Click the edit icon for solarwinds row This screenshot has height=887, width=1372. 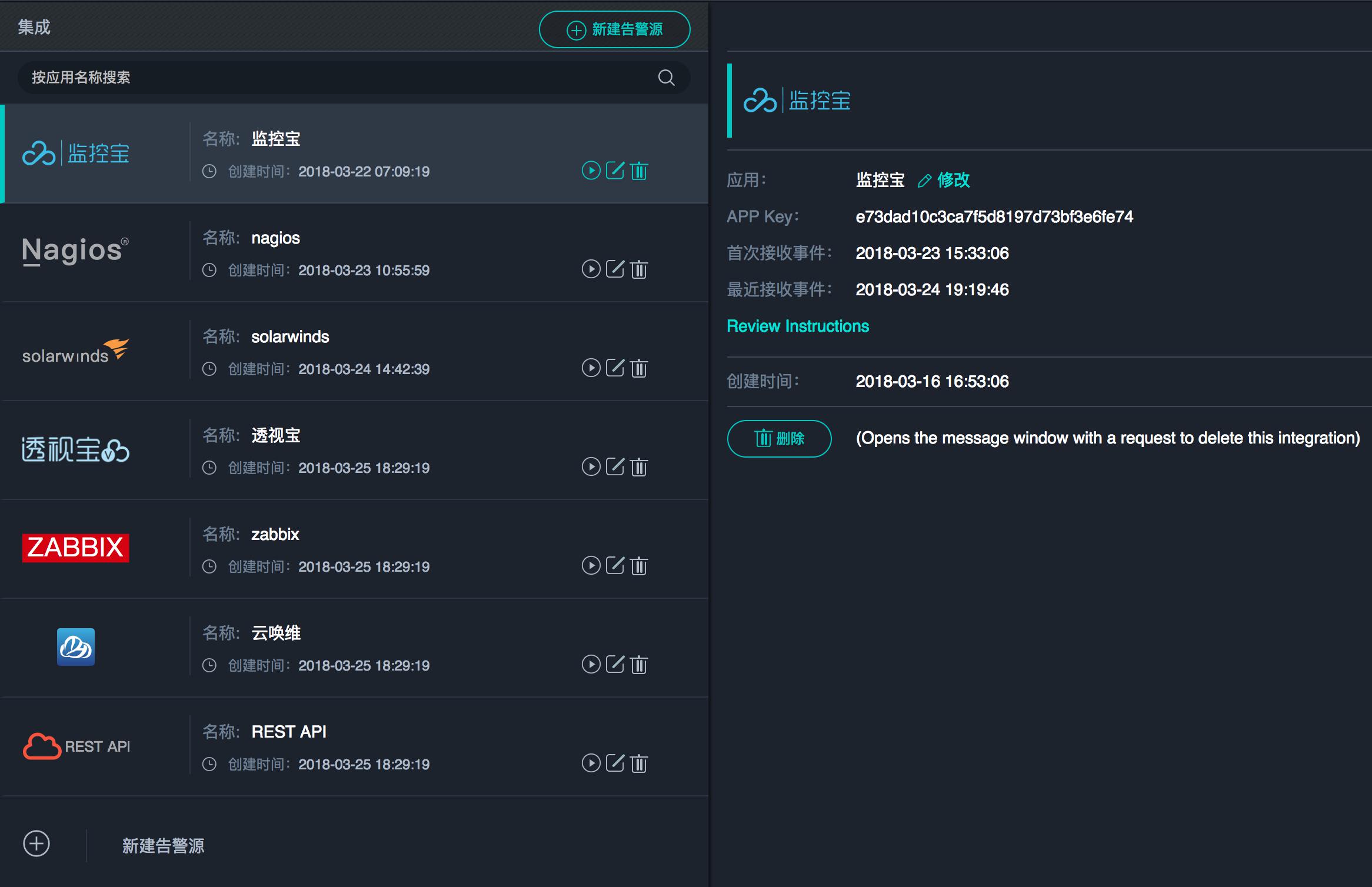[615, 368]
